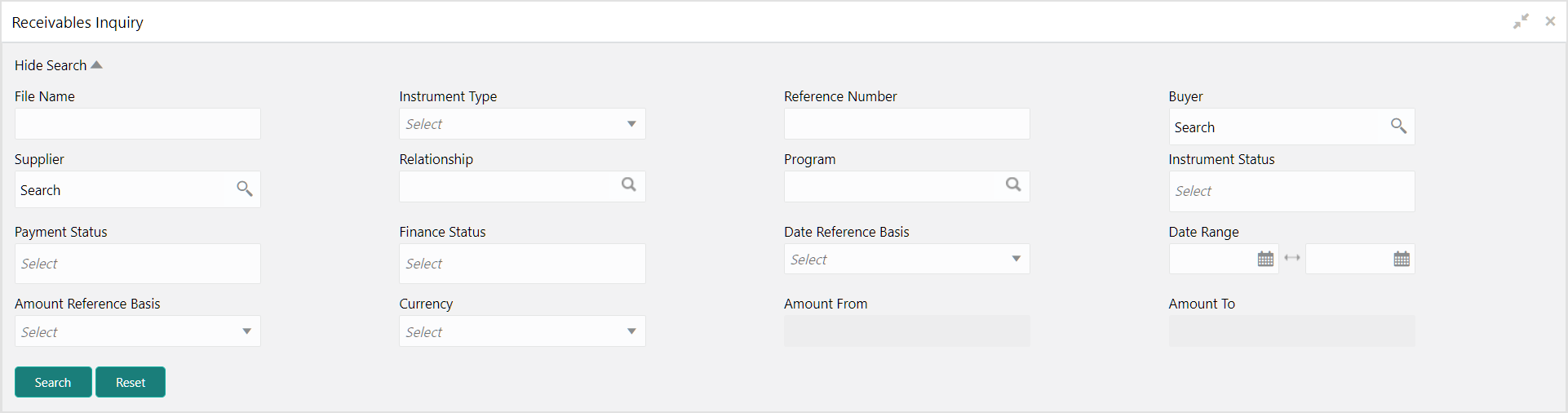Click into the Reference Number field
Image resolution: width=1568 pixels, height=413 pixels.
click(906, 124)
